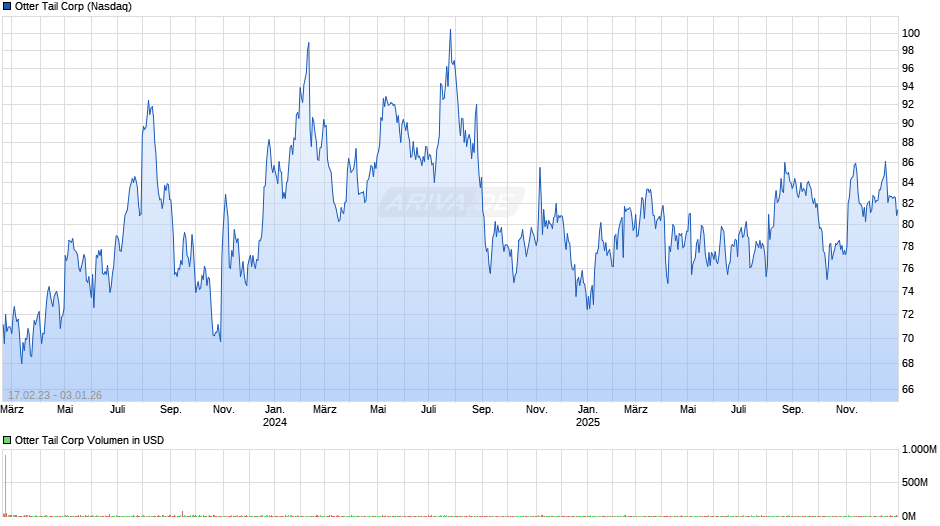Screen dimensions: 940x526
Task: Click the '66' price axis label
Action: (x=908, y=389)
